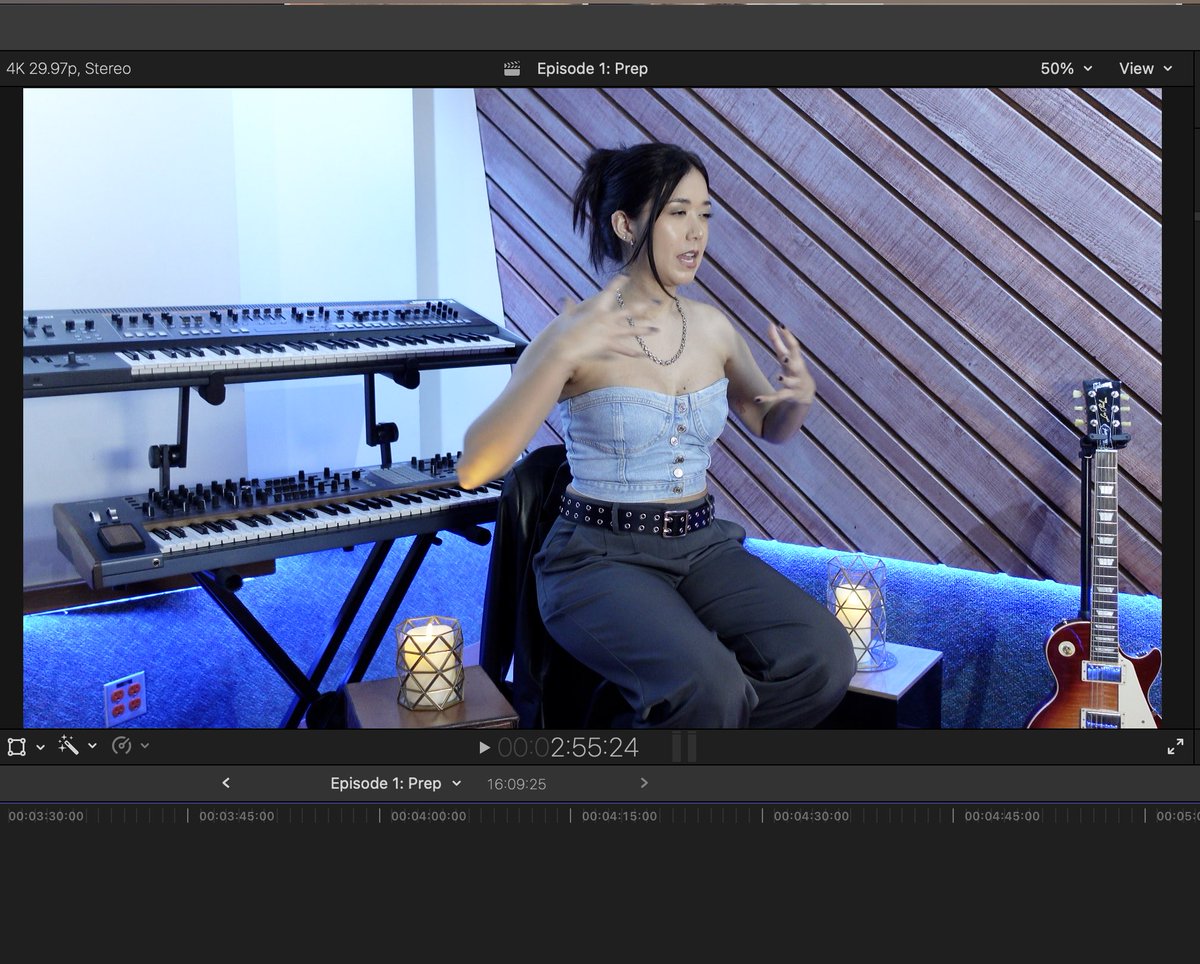Go forward in timeline history arrow
1200x964 pixels.
pos(644,783)
